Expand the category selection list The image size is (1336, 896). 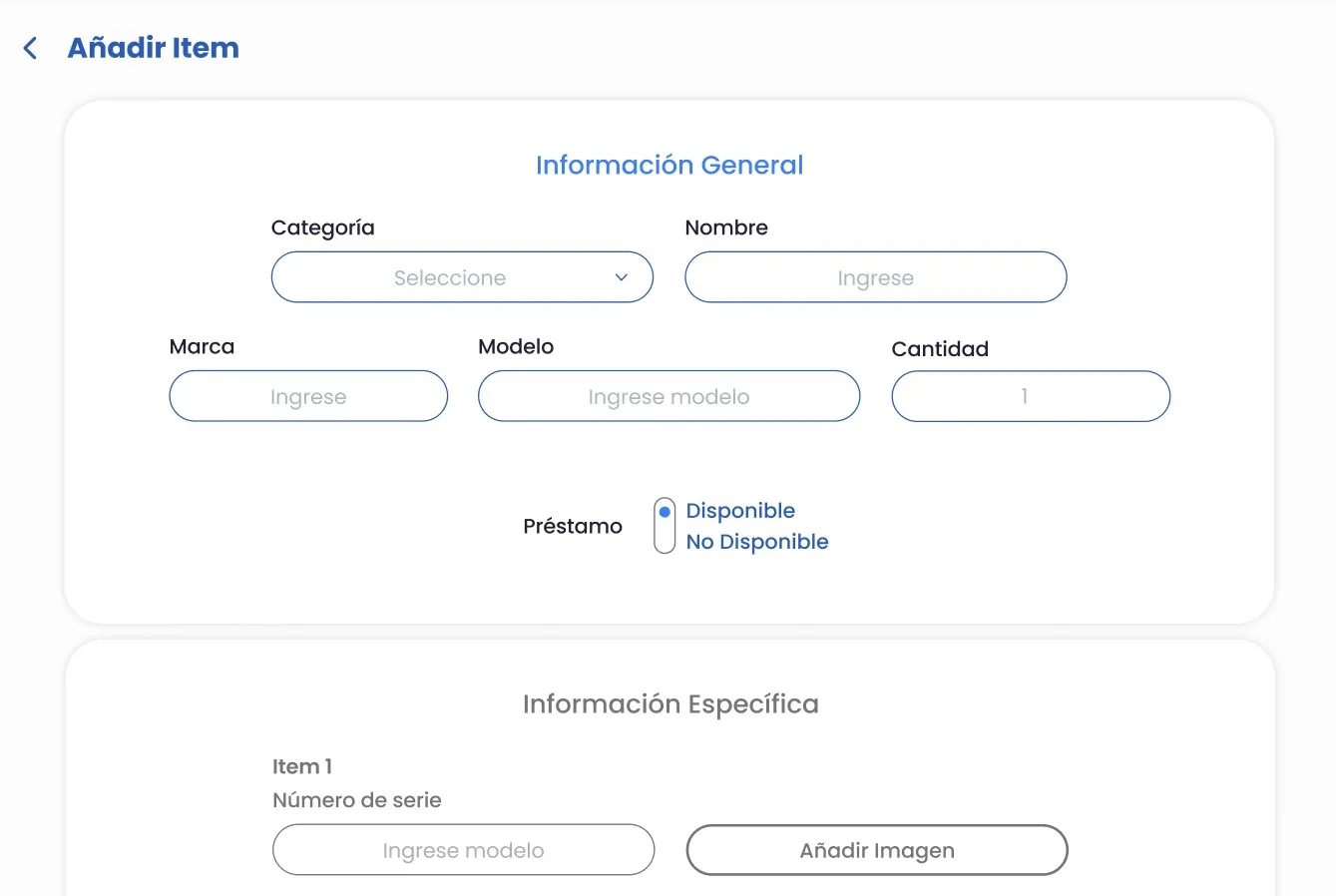click(461, 277)
